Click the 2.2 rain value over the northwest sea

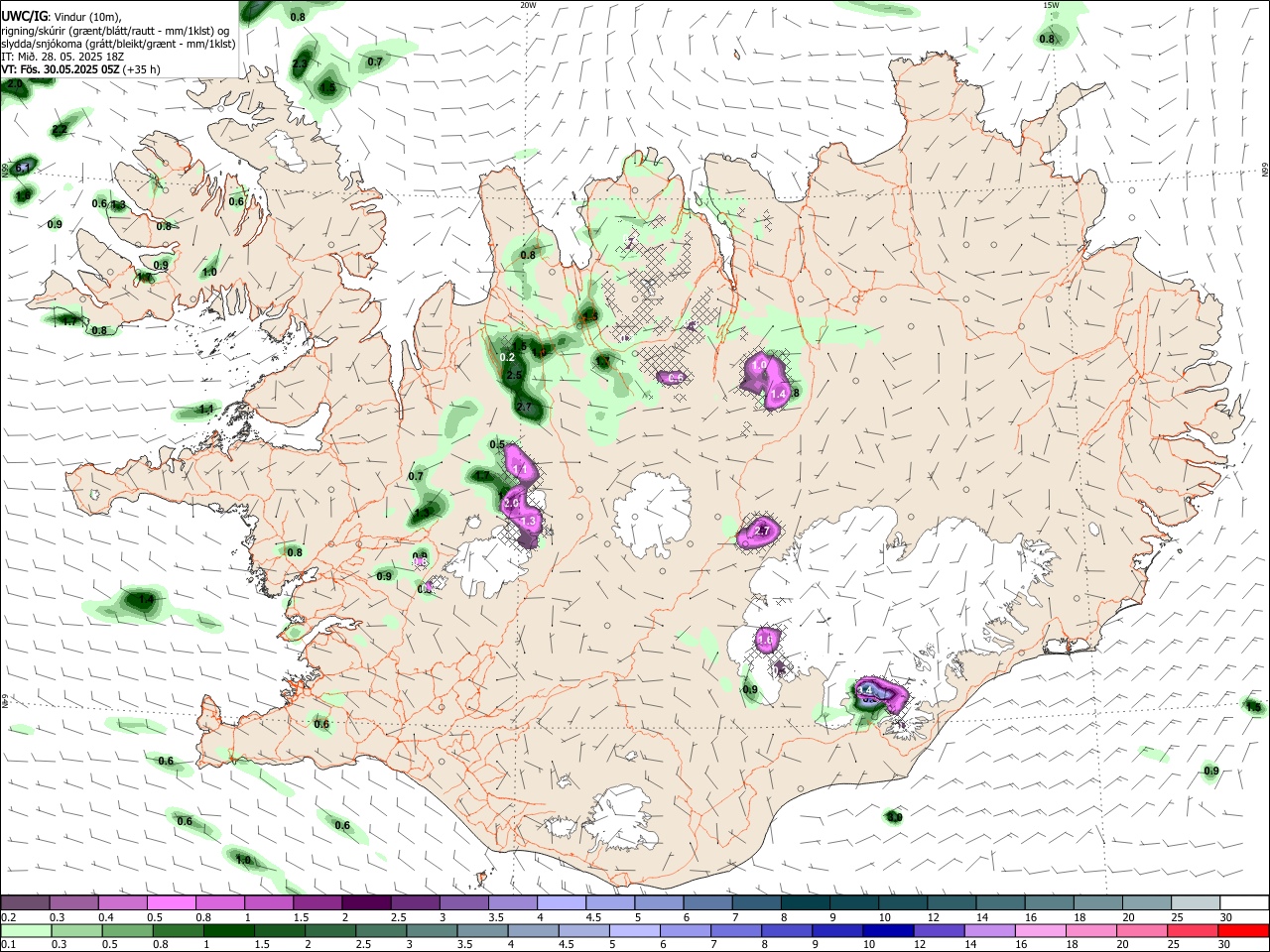(x=60, y=130)
